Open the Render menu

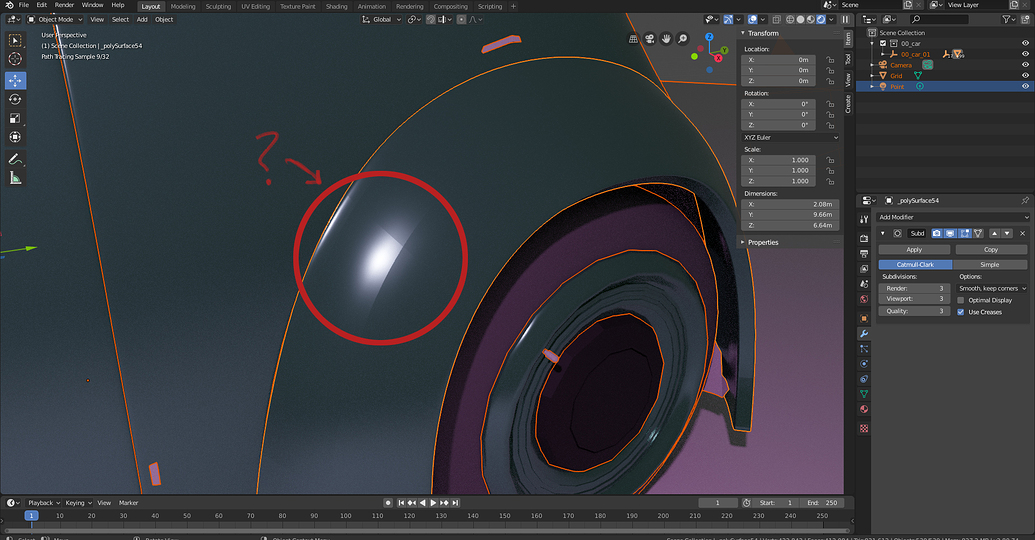(64, 5)
